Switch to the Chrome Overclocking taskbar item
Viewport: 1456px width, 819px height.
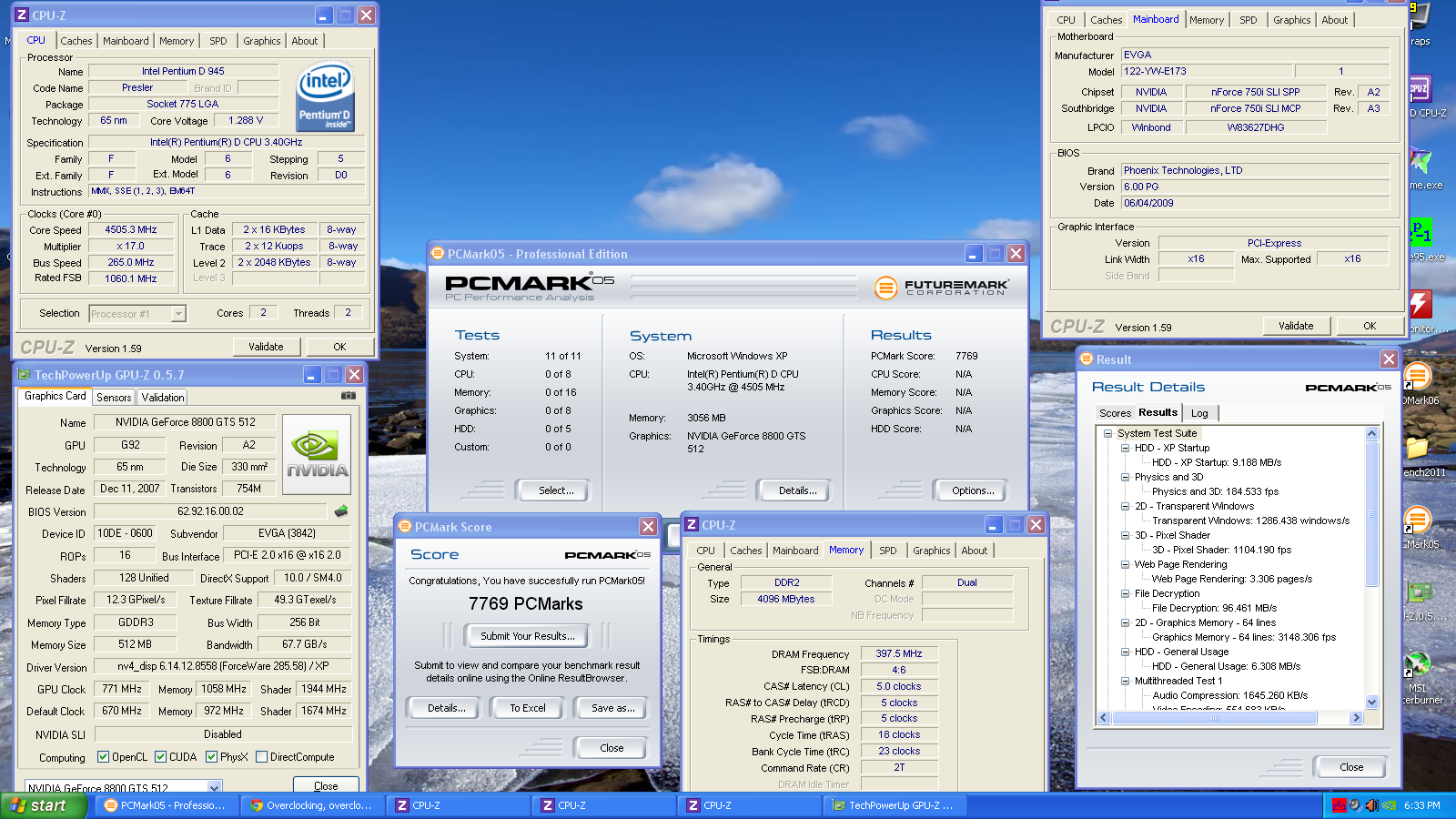(x=313, y=805)
